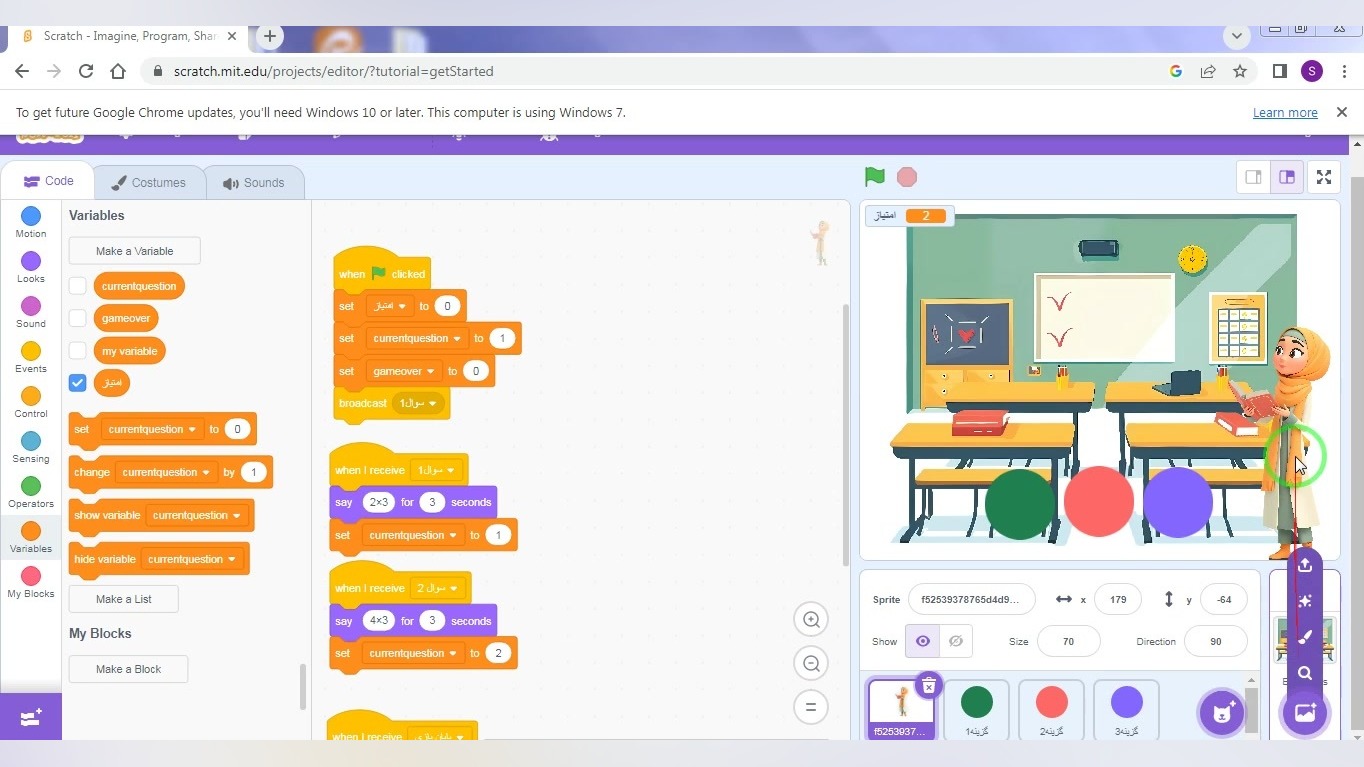Switch to the Costumes tab
Viewport: 1364px width, 767px height.
pyautogui.click(x=149, y=182)
